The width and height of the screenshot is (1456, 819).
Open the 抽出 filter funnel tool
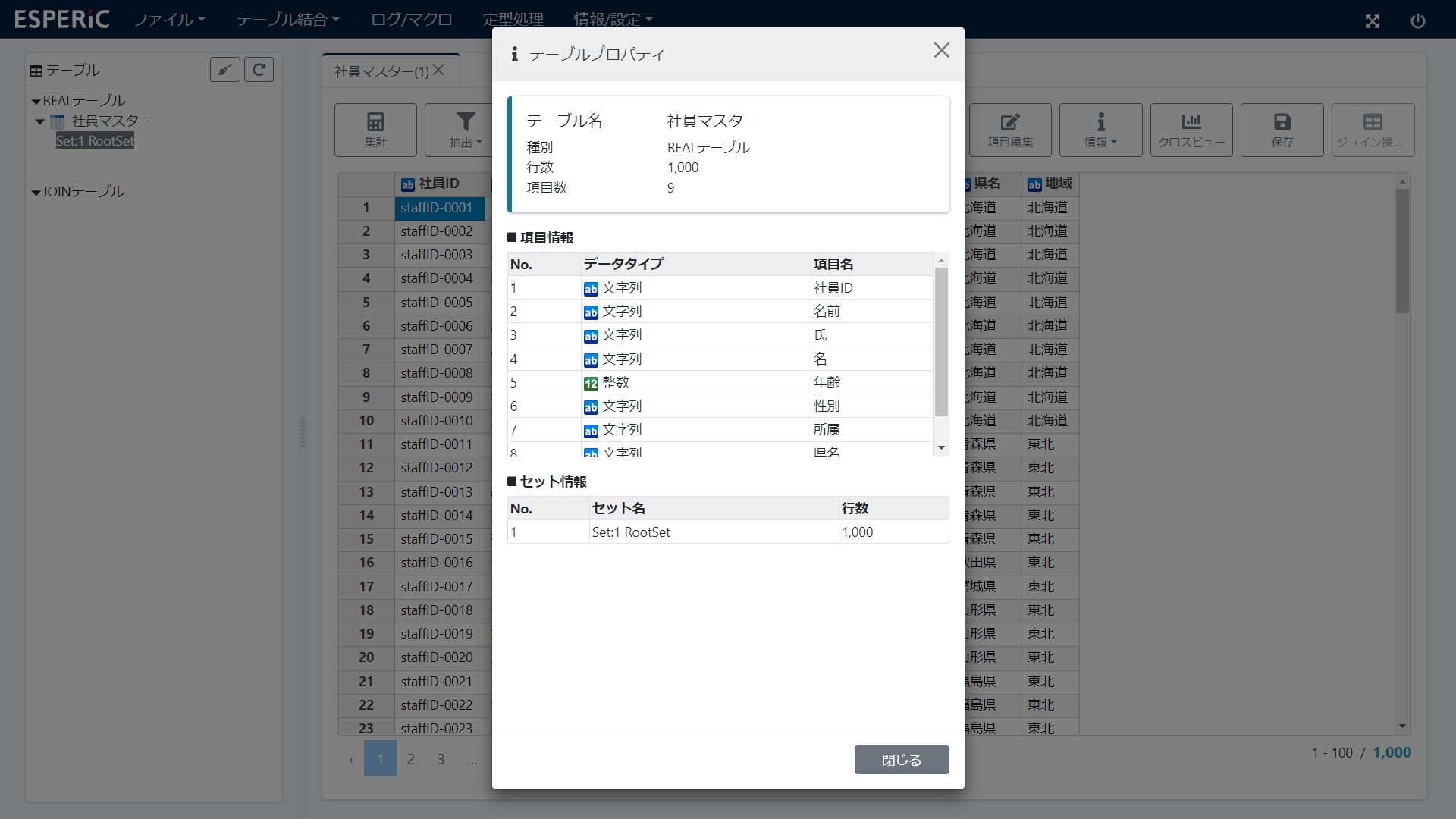tap(465, 122)
